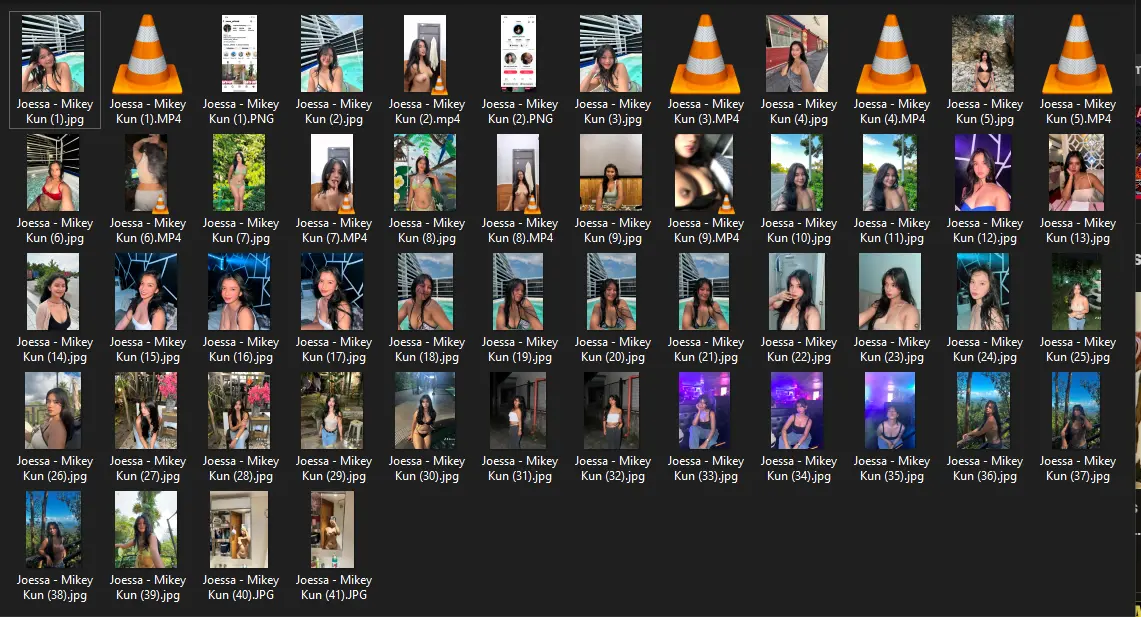Viewport: 1141px width, 617px height.
Task: Pick the thumbnail of Kun (34).jpg
Action: [x=798, y=410]
